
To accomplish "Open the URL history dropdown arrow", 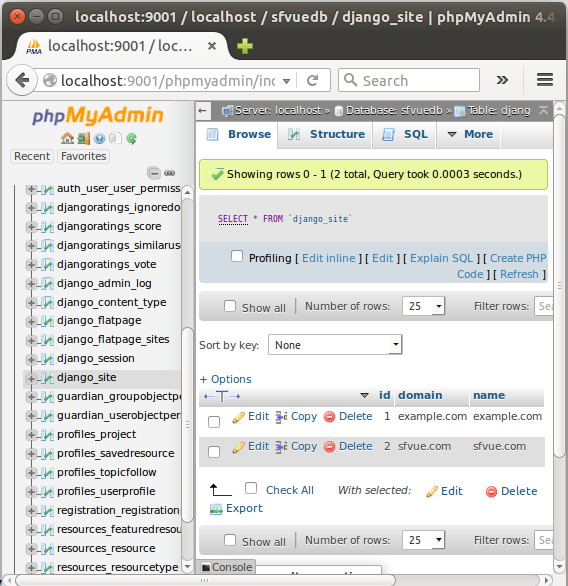I will coord(287,81).
